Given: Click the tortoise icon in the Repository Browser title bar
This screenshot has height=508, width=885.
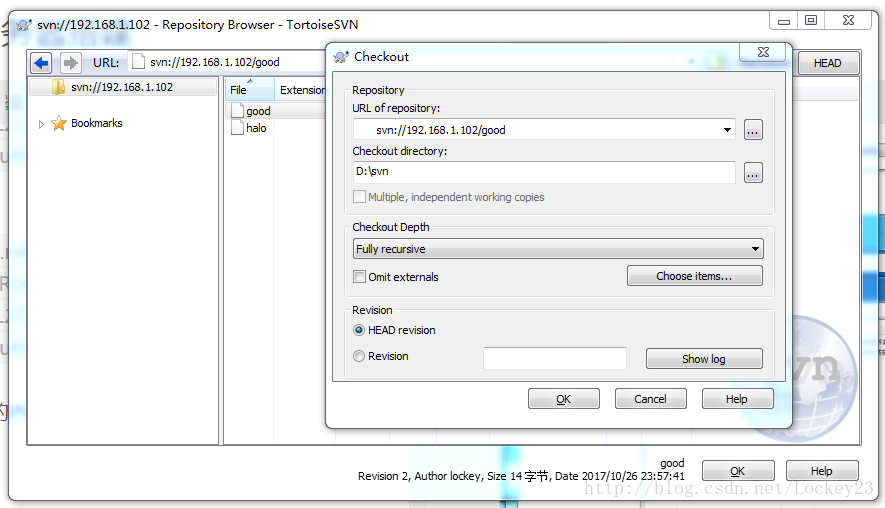Looking at the screenshot, I should pyautogui.click(x=24, y=25).
